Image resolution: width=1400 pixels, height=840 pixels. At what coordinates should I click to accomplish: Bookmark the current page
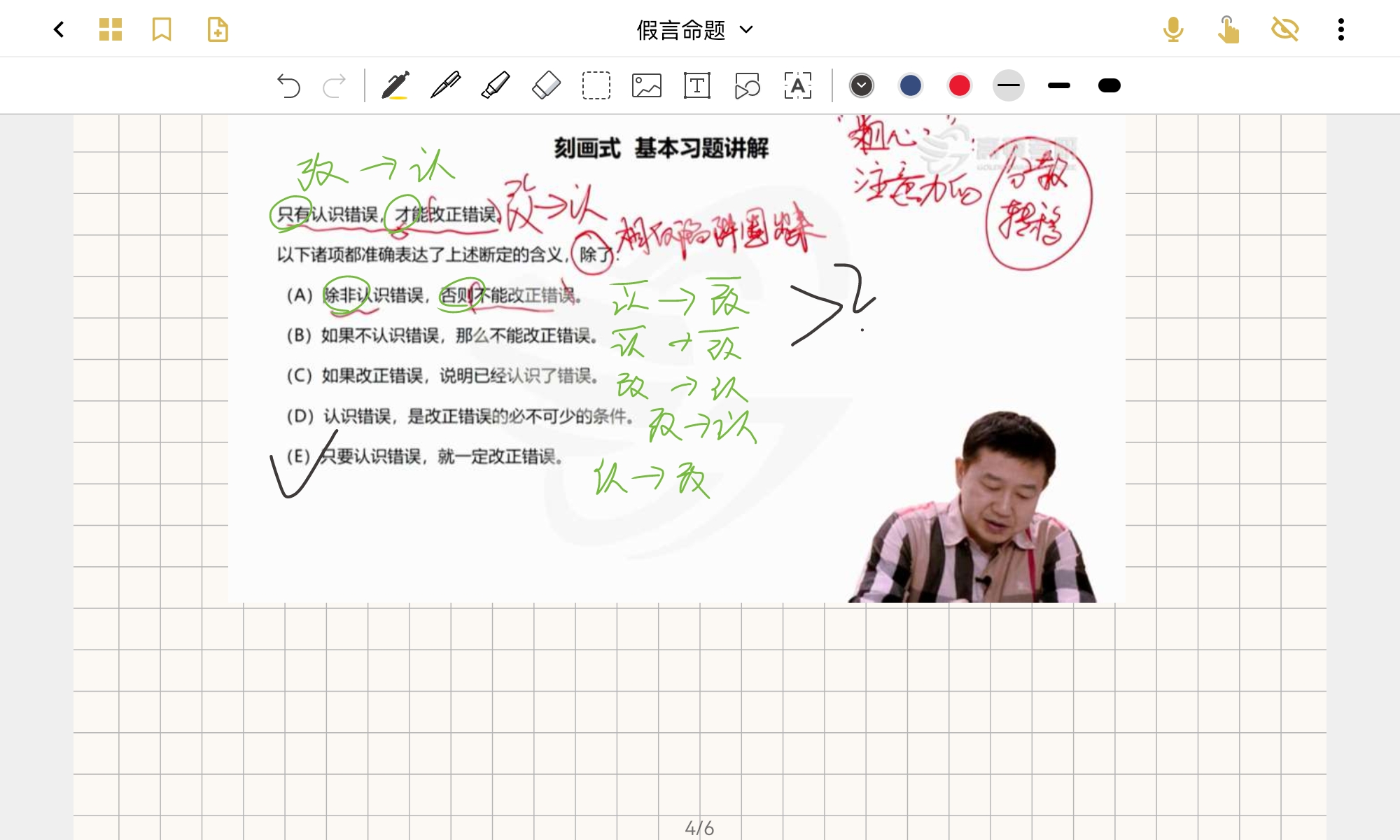(162, 29)
